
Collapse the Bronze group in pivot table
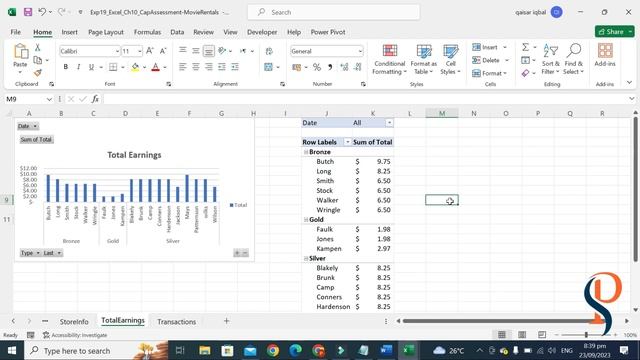pos(306,152)
